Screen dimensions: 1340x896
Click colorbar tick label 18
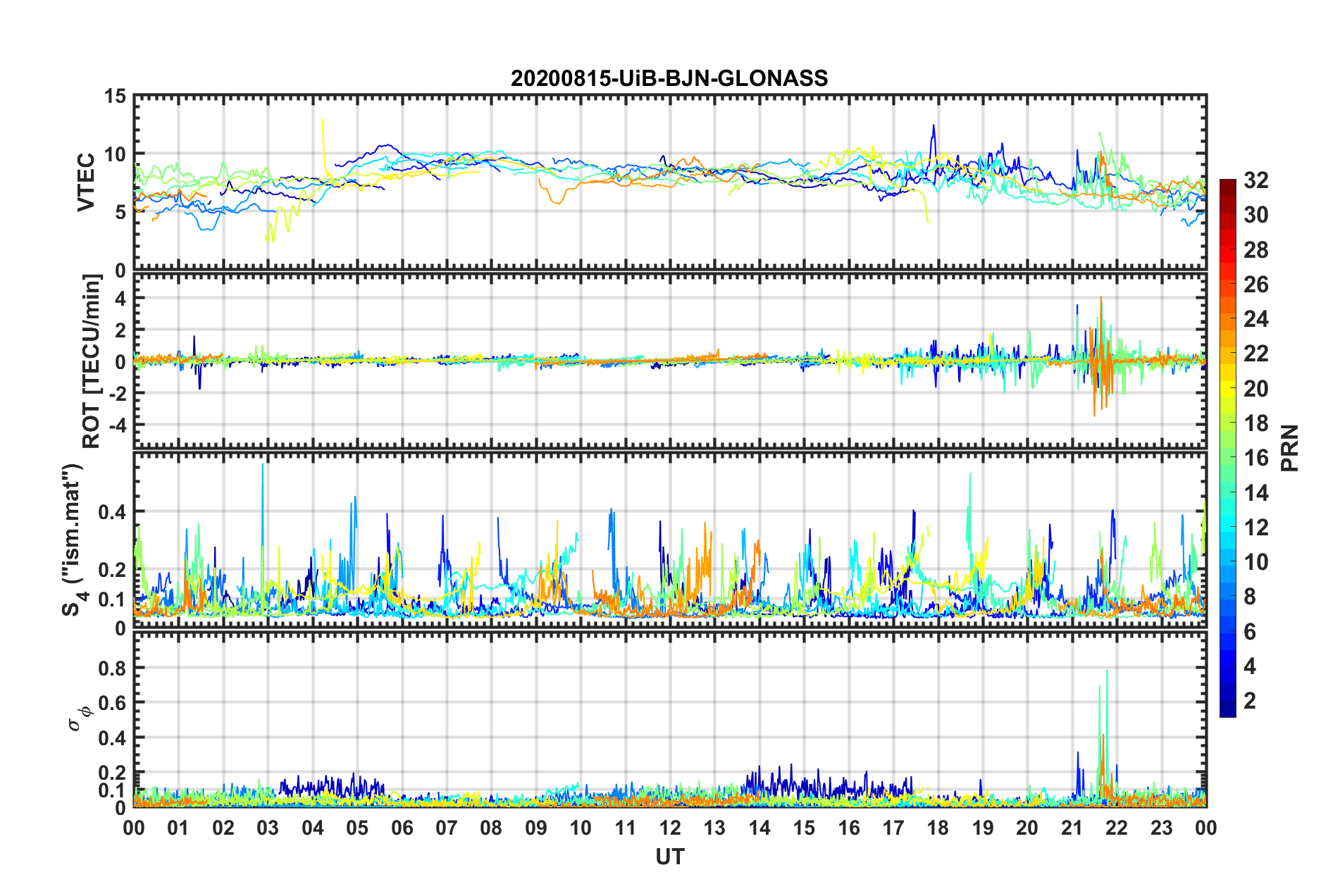(x=1255, y=423)
